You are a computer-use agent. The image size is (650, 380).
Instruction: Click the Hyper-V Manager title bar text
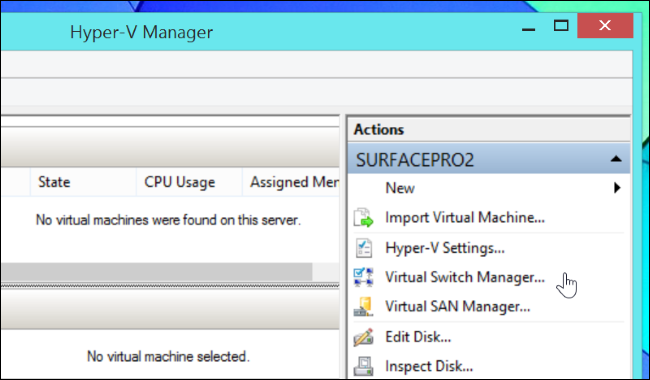(x=141, y=32)
